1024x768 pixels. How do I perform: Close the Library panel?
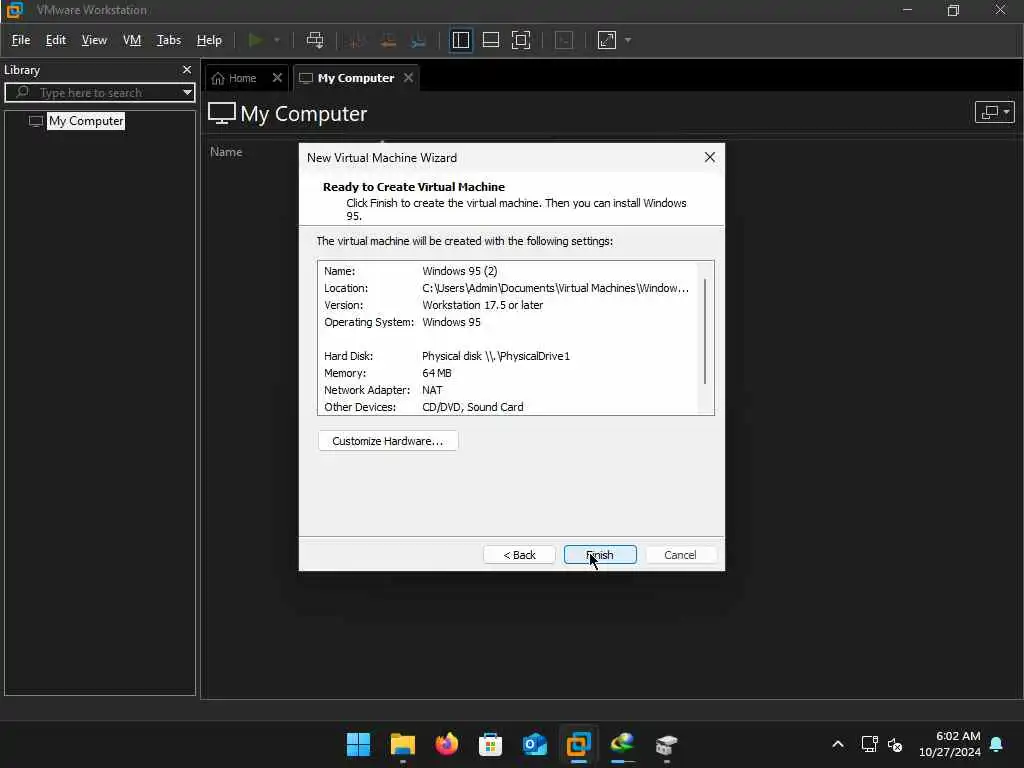pyautogui.click(x=187, y=69)
